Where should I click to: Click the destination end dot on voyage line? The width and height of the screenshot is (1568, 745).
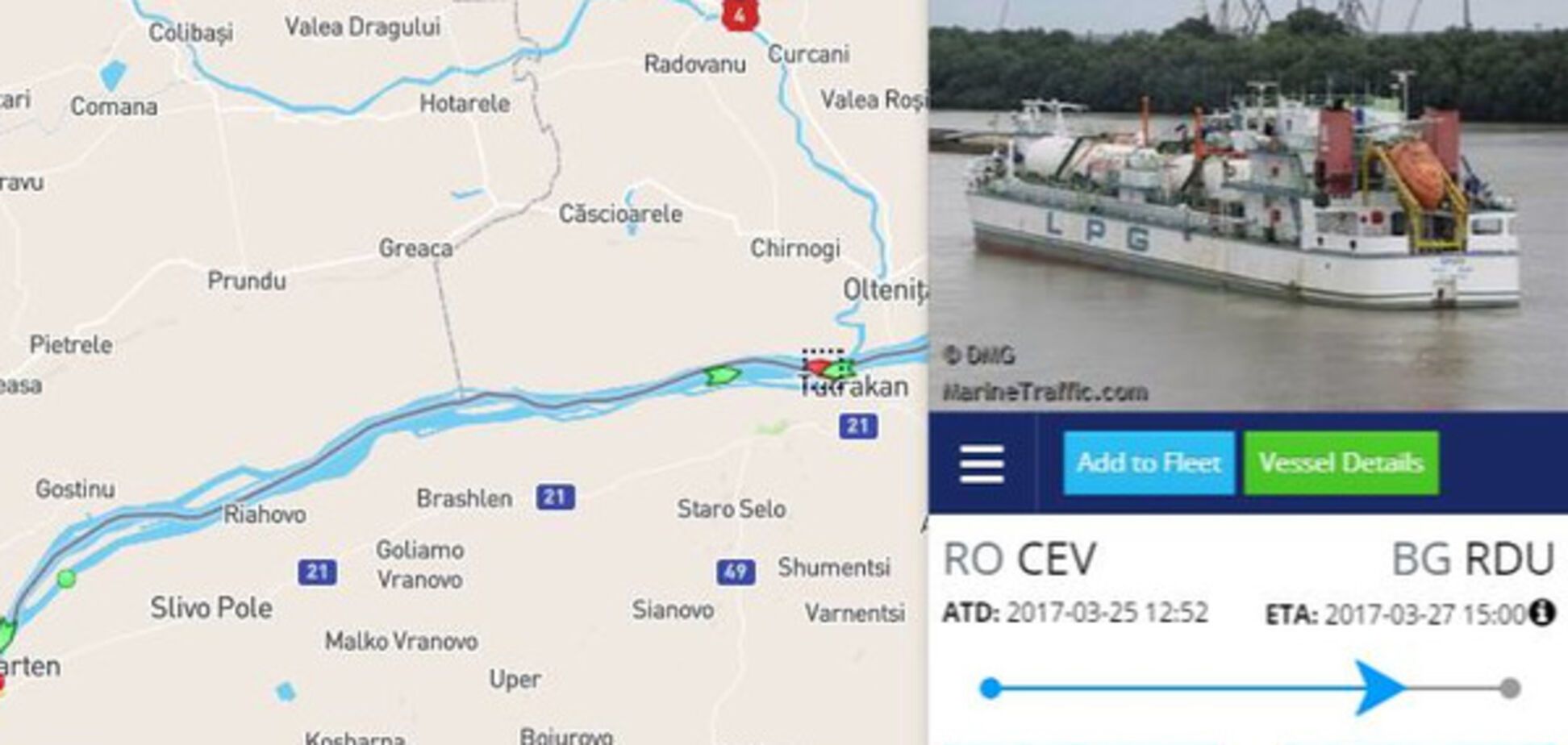point(1510,688)
